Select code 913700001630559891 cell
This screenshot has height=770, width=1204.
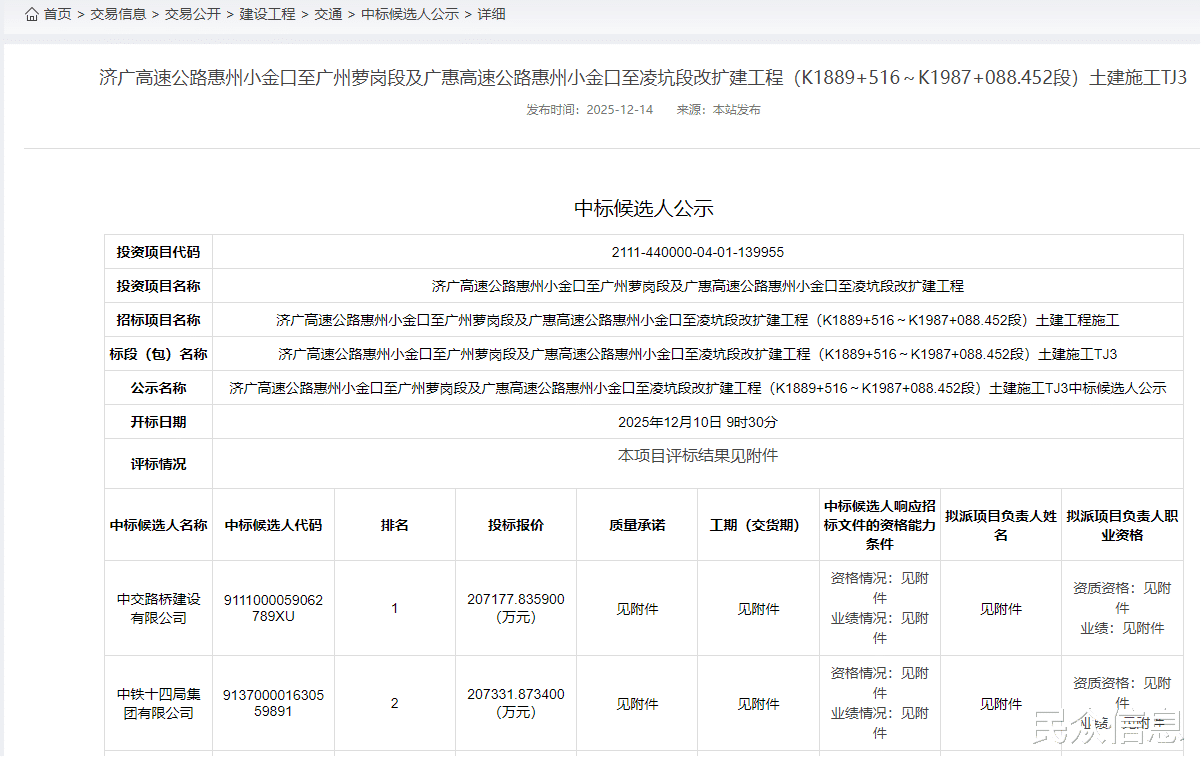(273, 703)
